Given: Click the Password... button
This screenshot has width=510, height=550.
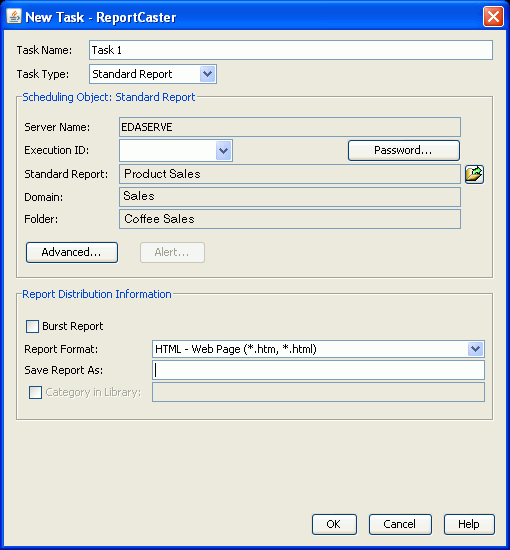Looking at the screenshot, I should tap(404, 150).
